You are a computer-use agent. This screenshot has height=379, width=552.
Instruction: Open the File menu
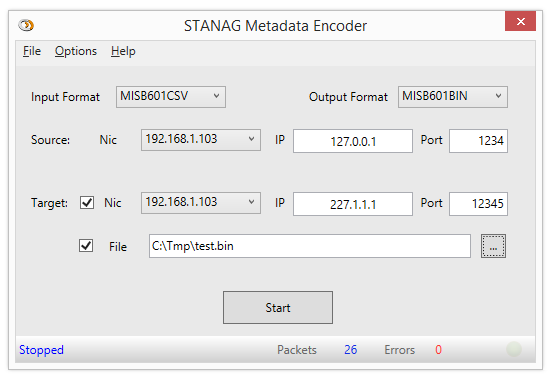tap(32, 51)
